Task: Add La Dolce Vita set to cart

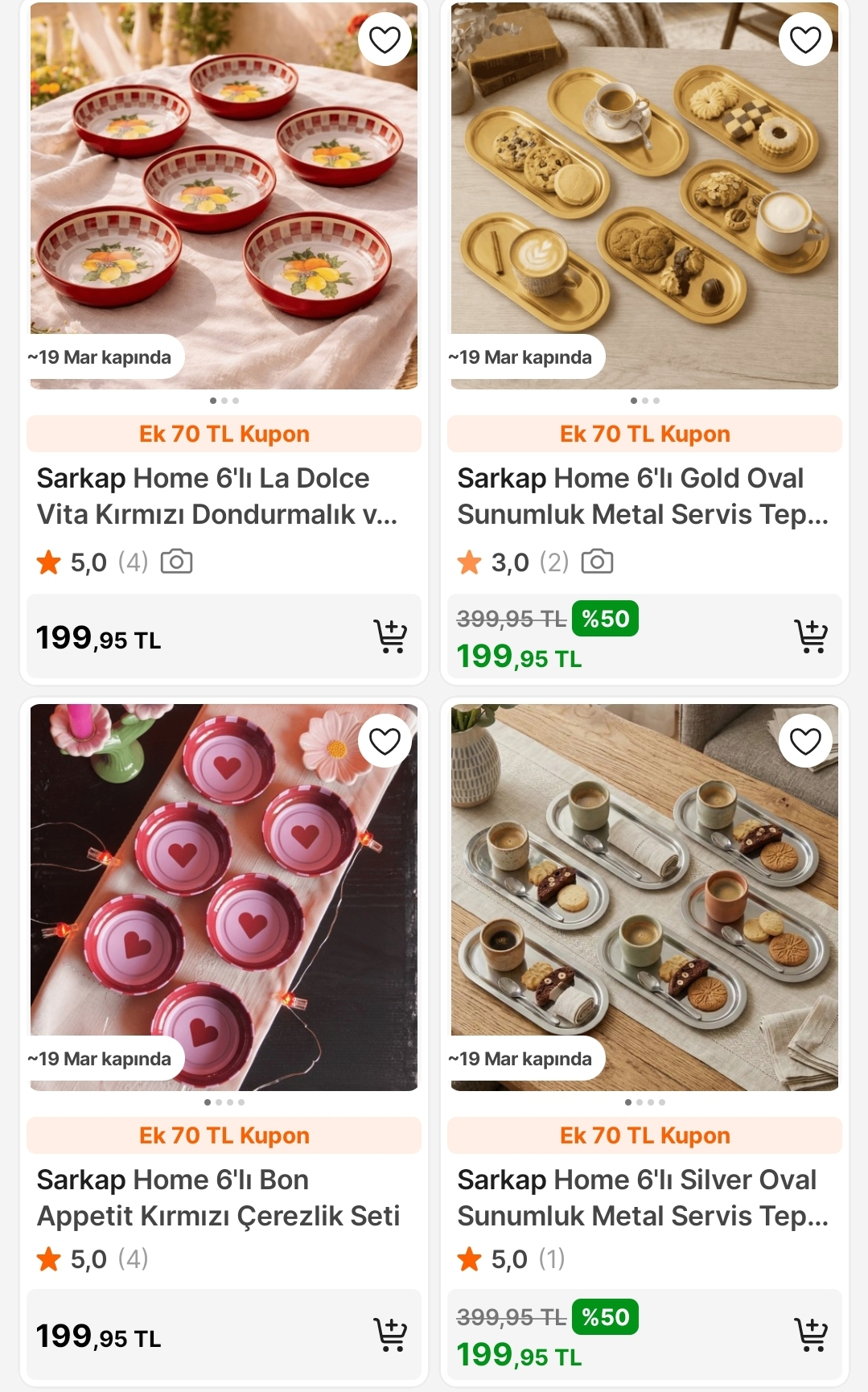Action: coord(390,636)
